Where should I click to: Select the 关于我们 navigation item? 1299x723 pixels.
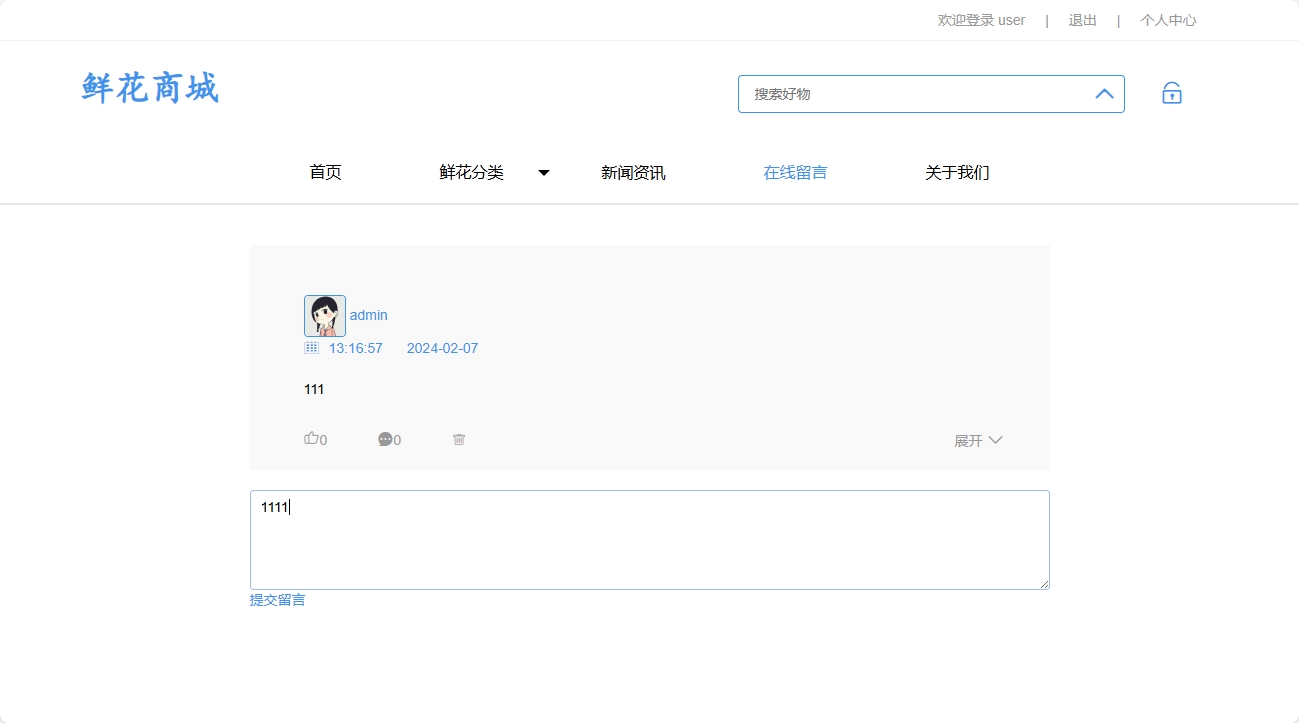[x=956, y=172]
